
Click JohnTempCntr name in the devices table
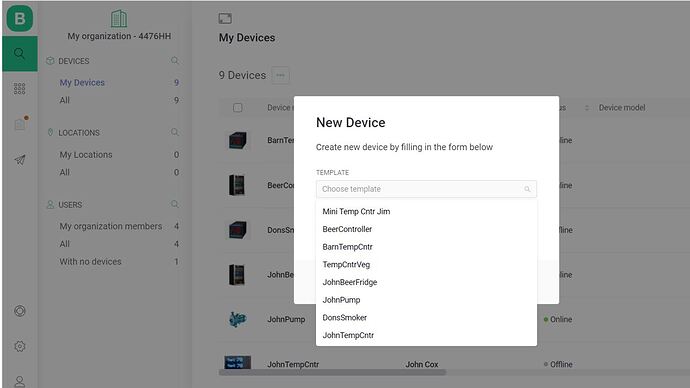point(293,364)
